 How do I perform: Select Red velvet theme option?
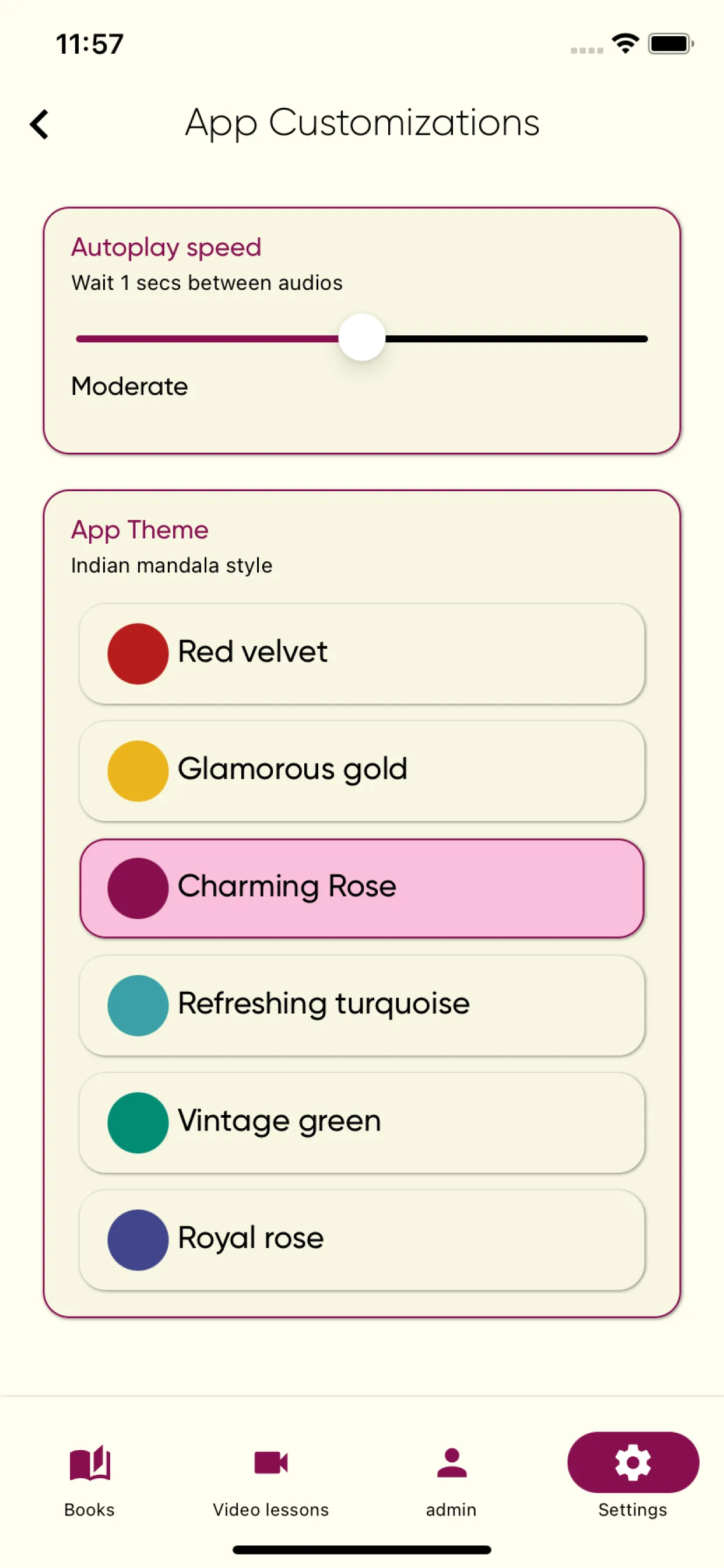362,654
